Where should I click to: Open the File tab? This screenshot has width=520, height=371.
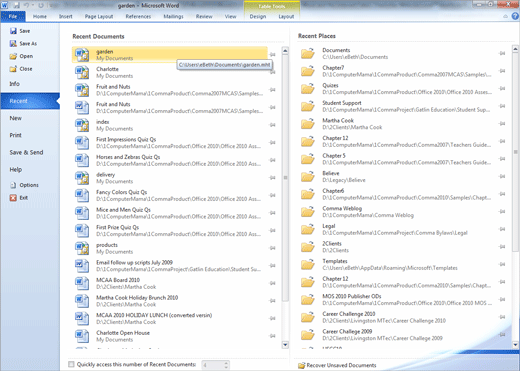pyautogui.click(x=13, y=16)
